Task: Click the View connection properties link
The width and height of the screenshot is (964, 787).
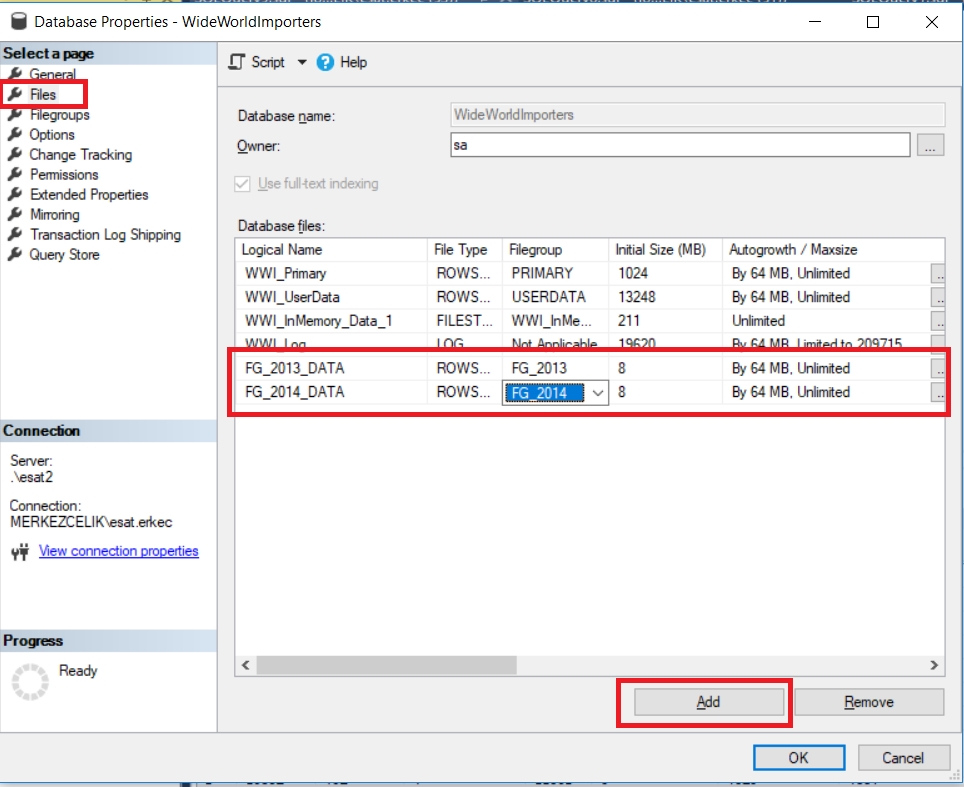Action: tap(118, 550)
